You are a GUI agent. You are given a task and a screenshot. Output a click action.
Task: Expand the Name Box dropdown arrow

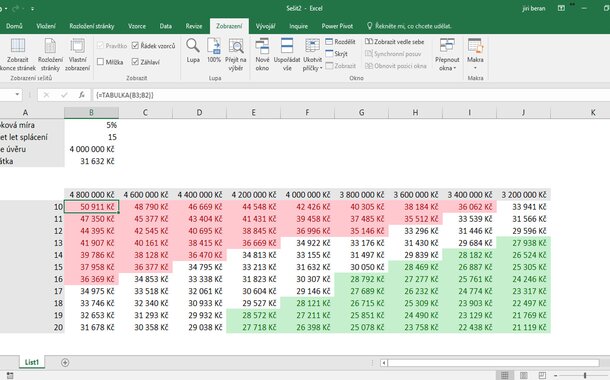pos(17,95)
